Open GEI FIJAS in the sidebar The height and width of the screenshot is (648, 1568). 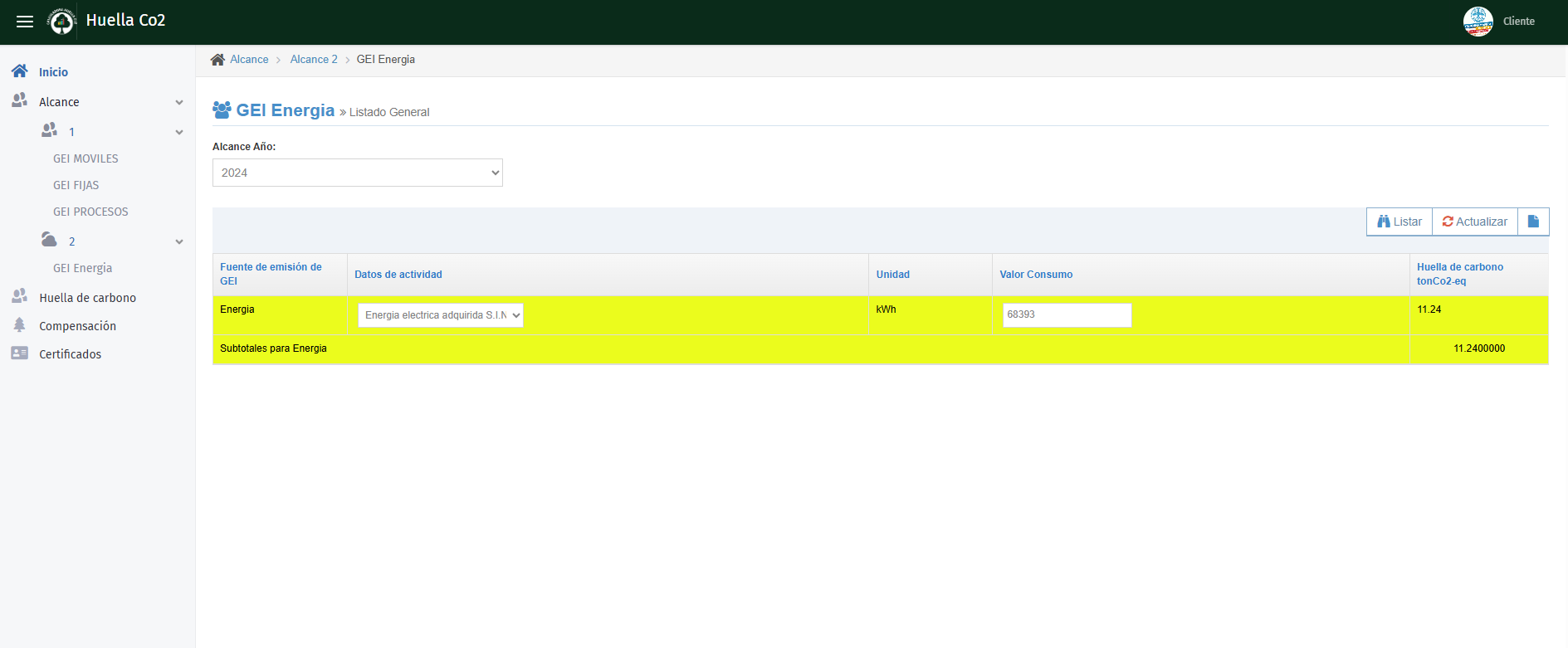coord(76,185)
